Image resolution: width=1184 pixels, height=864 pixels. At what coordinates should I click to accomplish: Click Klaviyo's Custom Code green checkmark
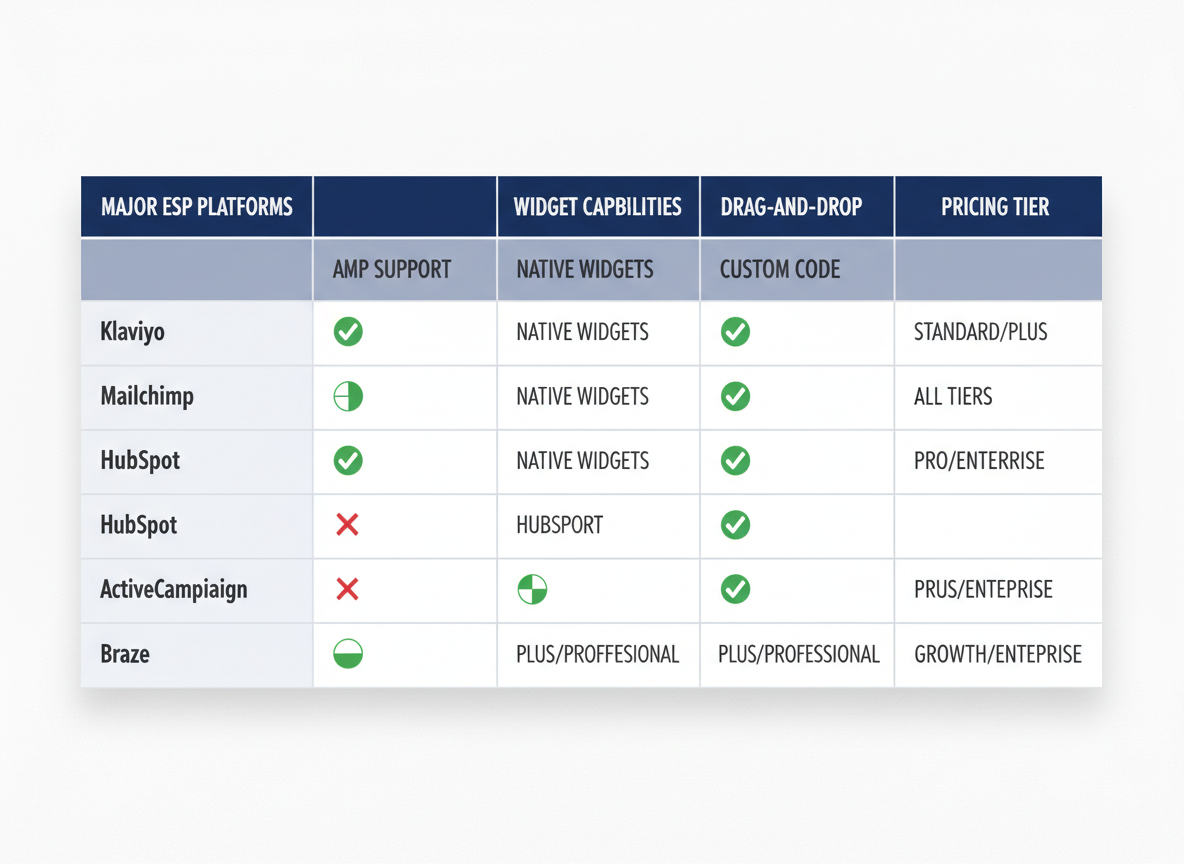pos(735,331)
